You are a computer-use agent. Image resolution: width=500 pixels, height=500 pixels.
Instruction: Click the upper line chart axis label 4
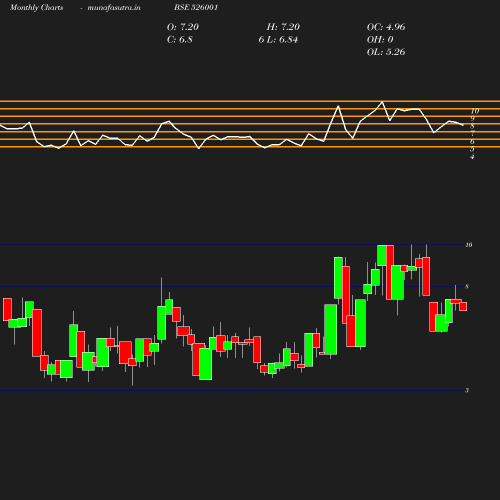472,157
